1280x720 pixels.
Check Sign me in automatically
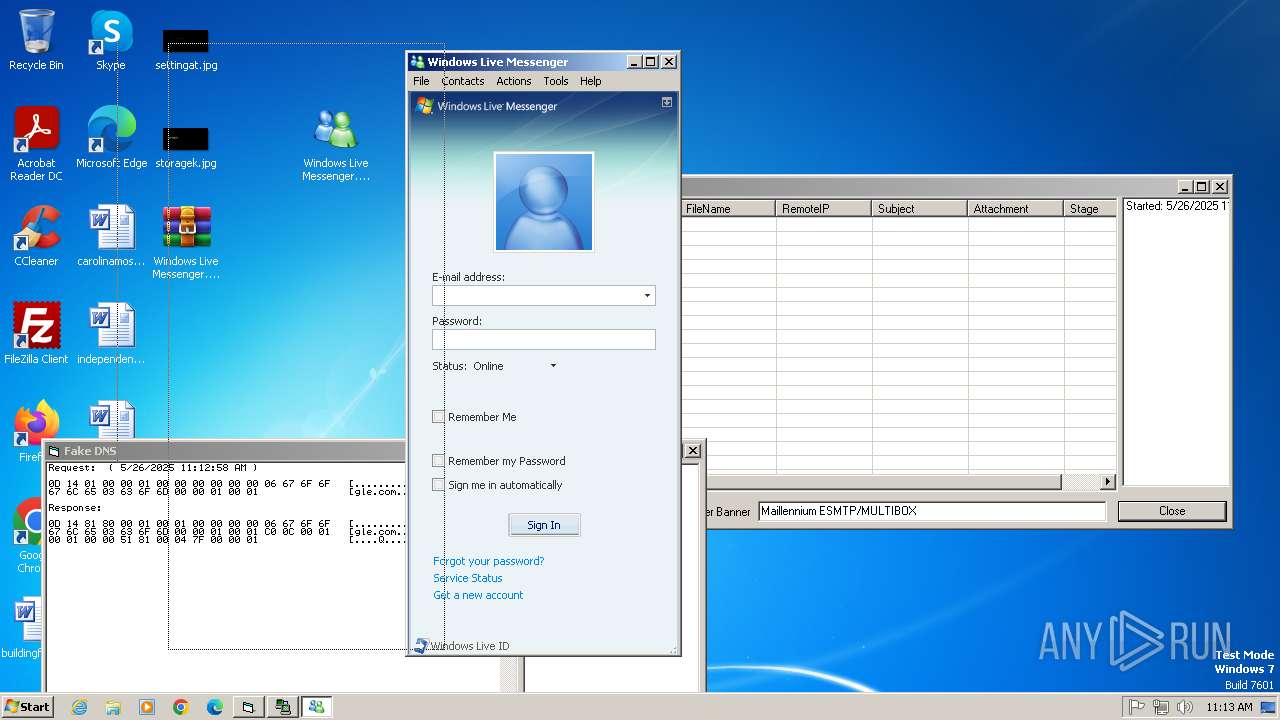point(438,485)
